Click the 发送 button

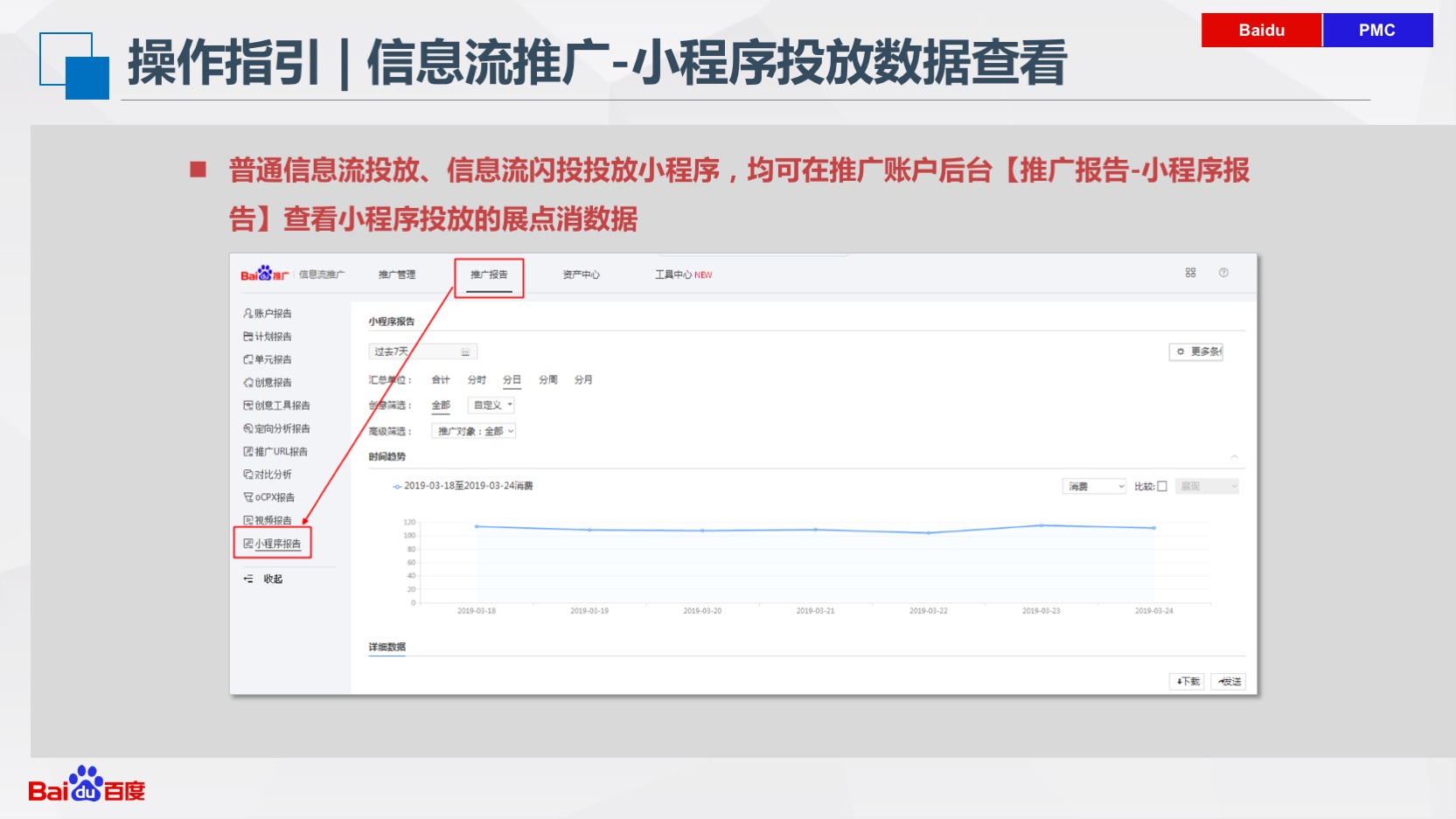[1229, 681]
